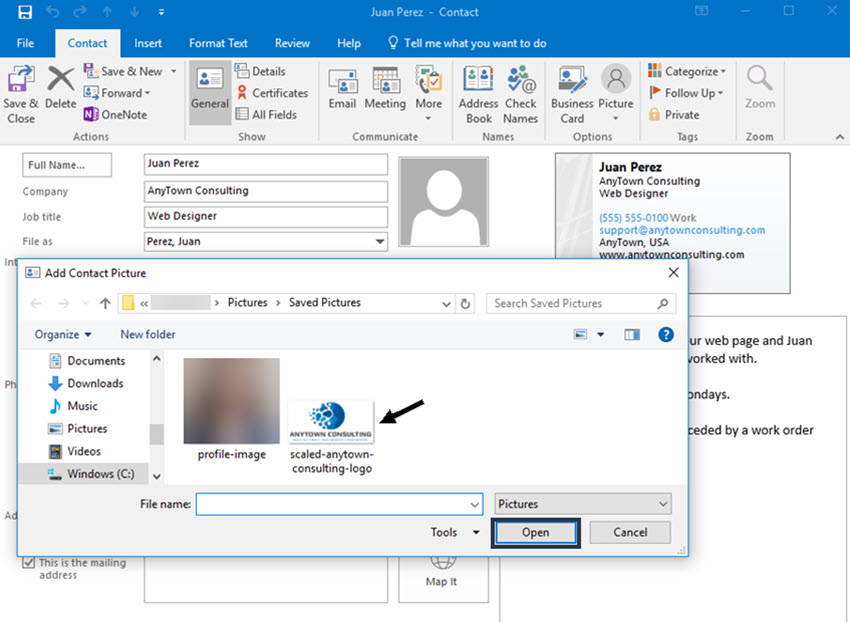Delete the contact with Delete icon
The width and height of the screenshot is (850, 622).
click(60, 88)
